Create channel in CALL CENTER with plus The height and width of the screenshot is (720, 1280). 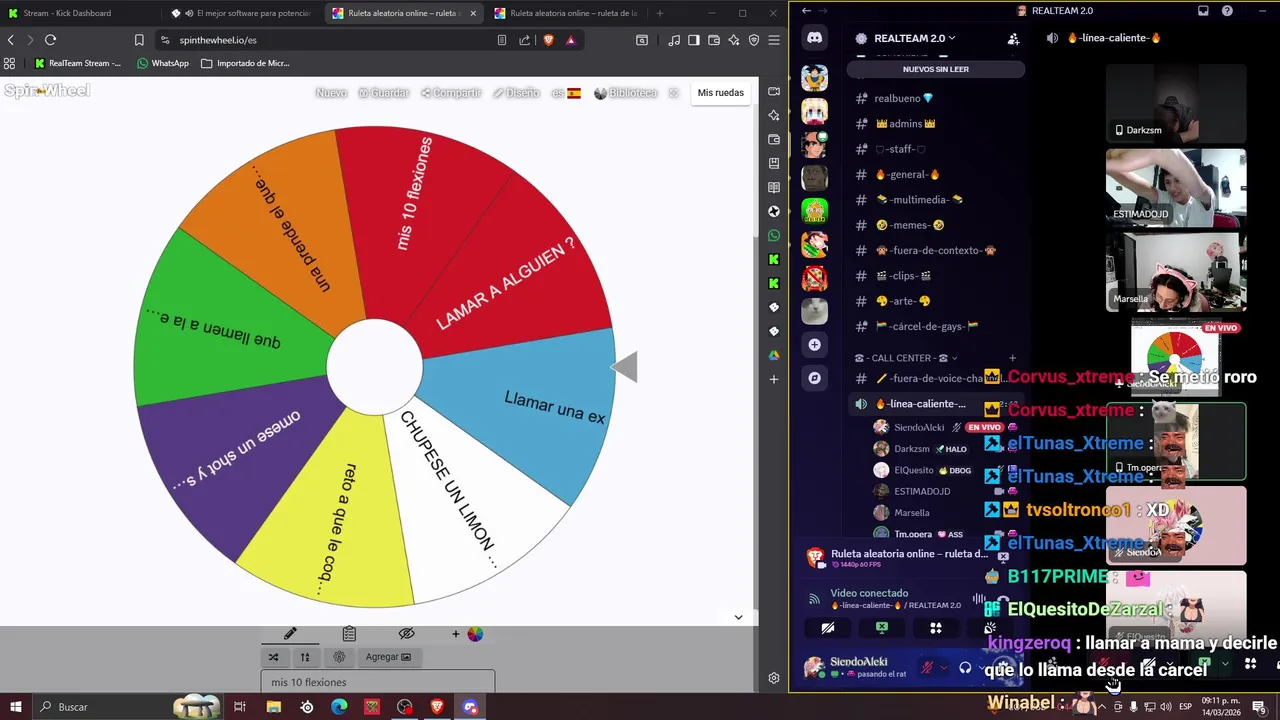(x=1012, y=358)
